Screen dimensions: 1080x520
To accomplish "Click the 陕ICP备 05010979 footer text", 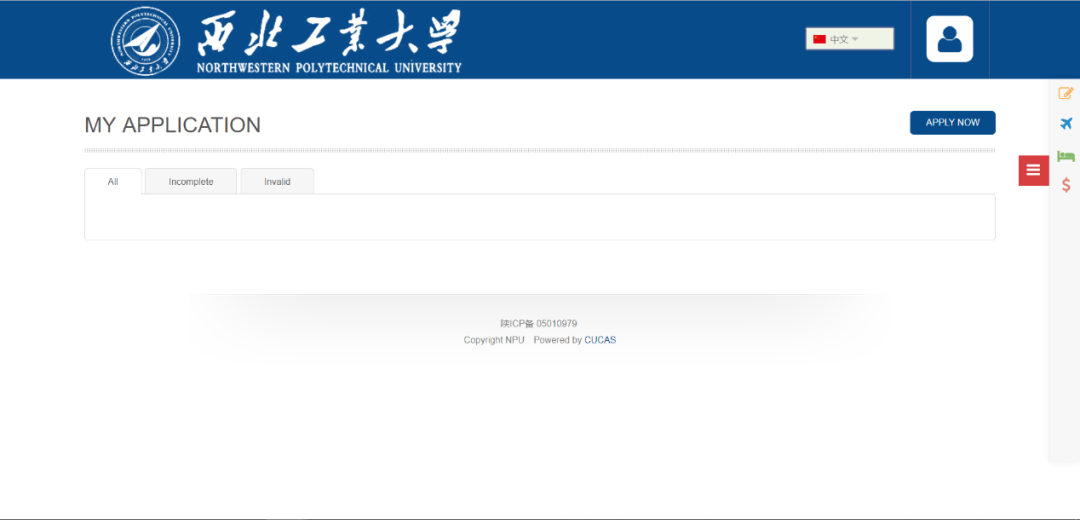I will tap(539, 324).
